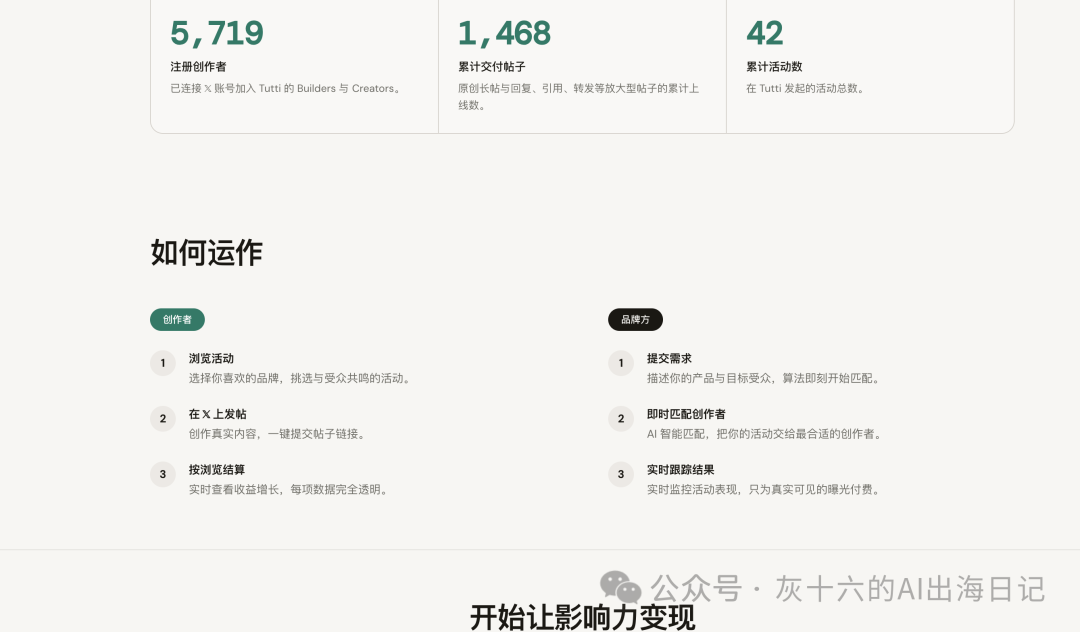Click the 注册创作者 label

[x=198, y=67]
